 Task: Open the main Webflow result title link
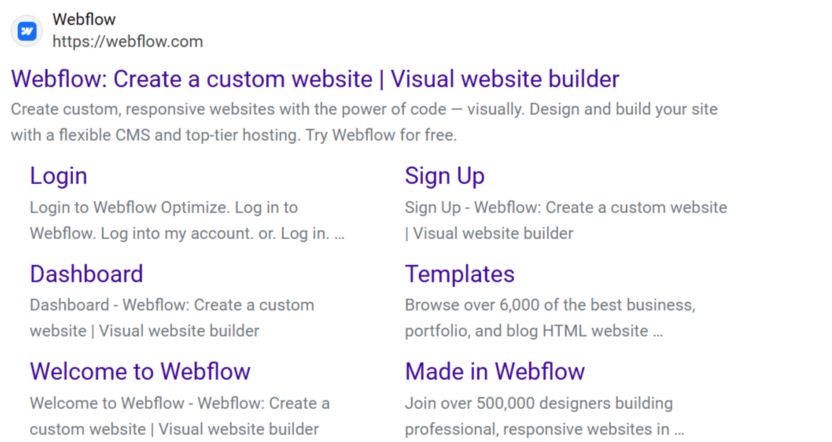(314, 79)
